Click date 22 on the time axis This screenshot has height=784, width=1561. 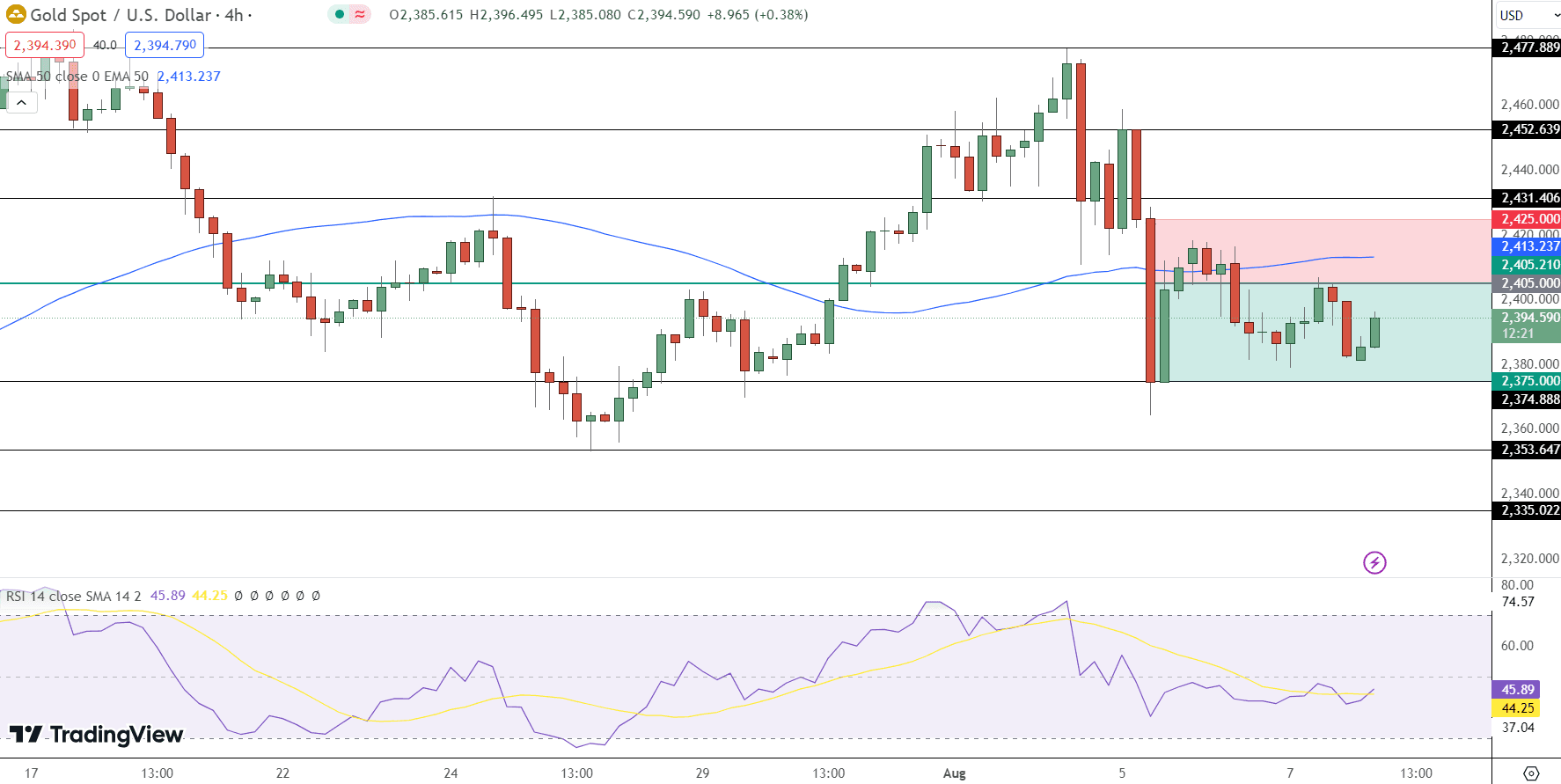click(282, 773)
